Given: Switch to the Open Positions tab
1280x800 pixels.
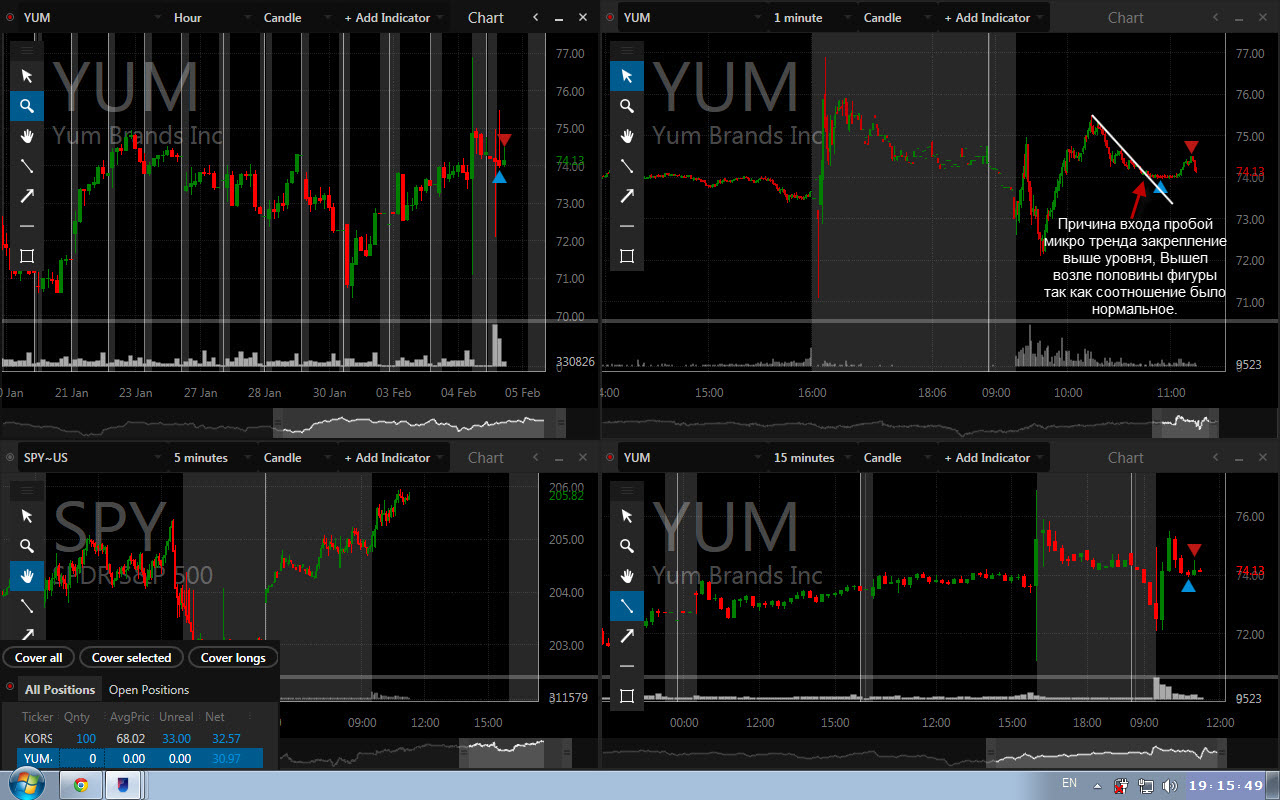Looking at the screenshot, I should [149, 689].
